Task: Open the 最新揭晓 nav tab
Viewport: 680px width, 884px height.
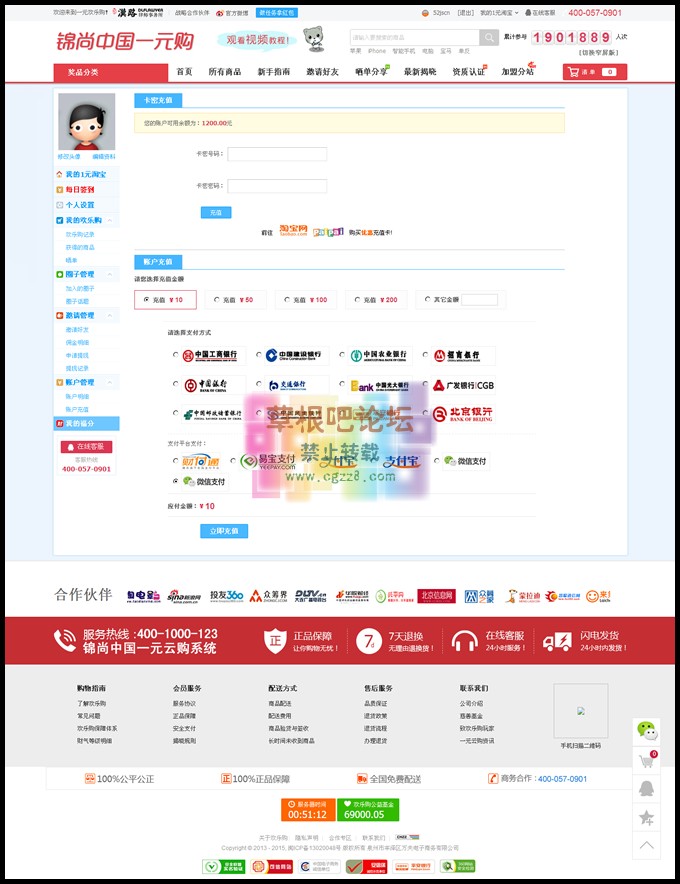Action: point(420,72)
